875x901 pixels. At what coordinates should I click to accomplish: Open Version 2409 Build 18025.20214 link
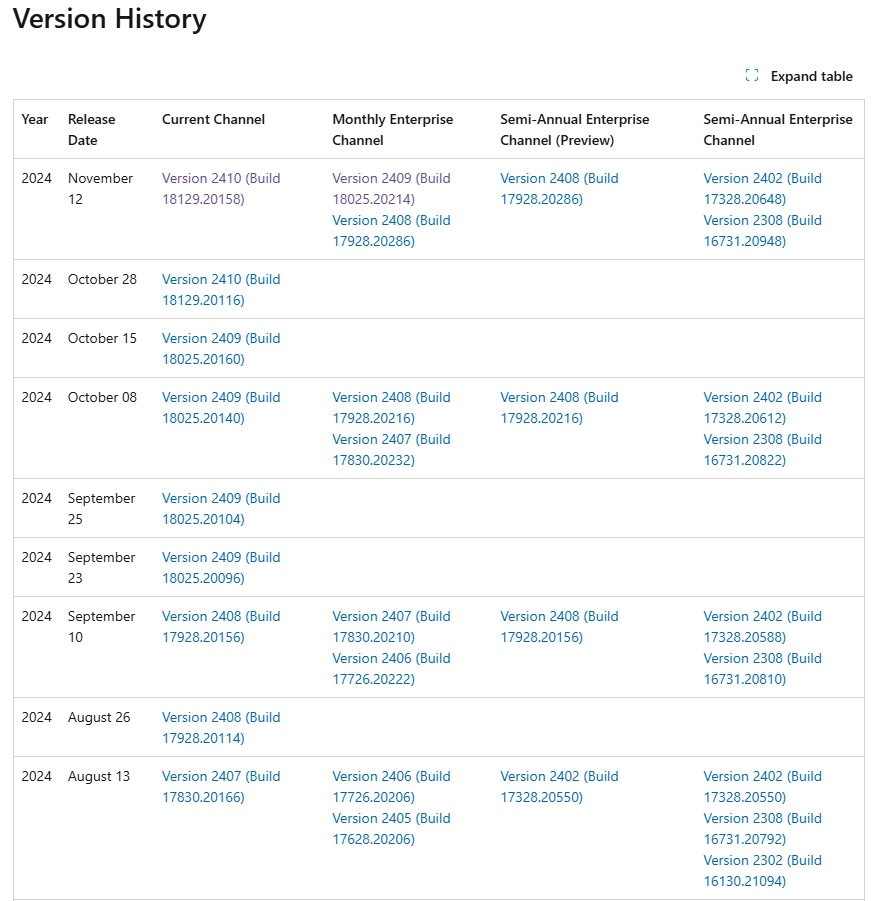[391, 188]
